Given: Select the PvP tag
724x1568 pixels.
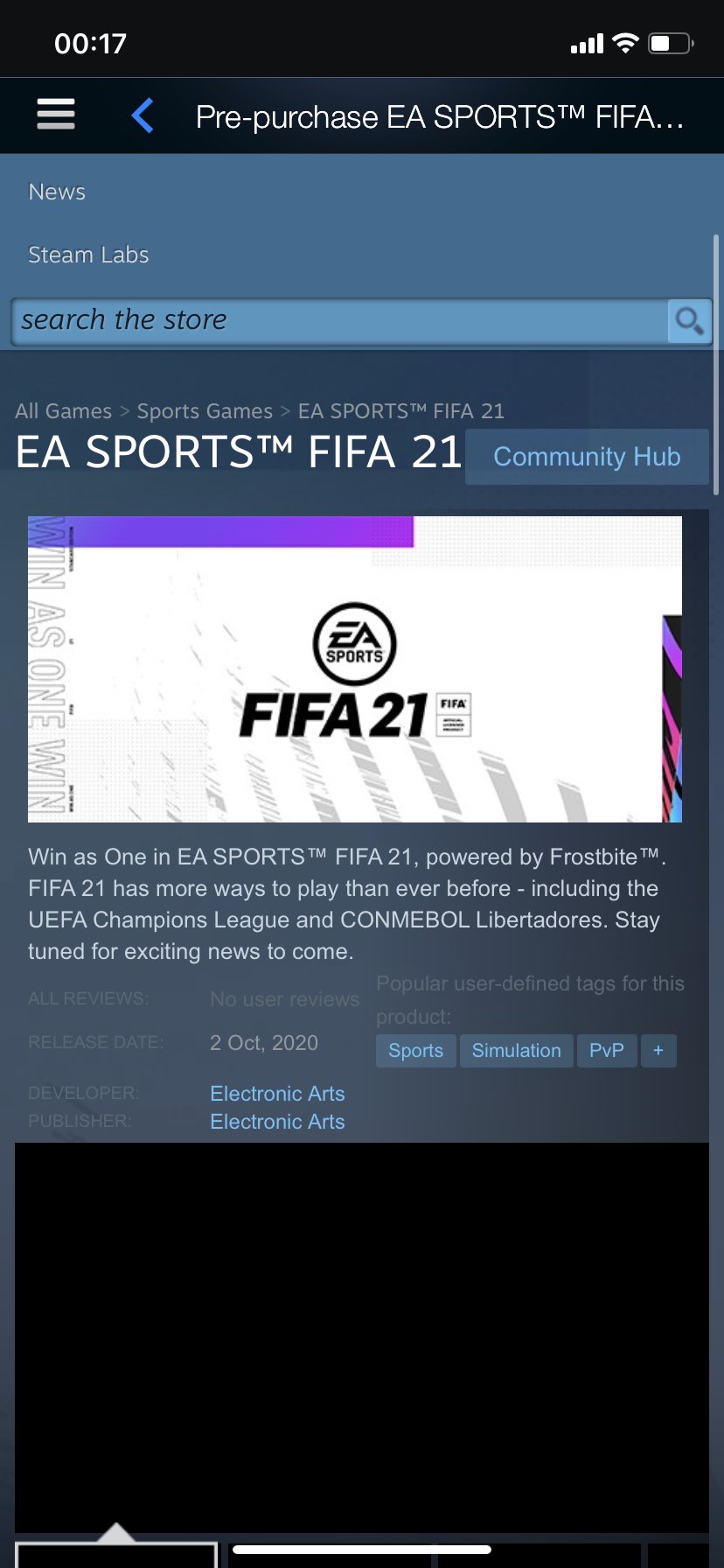Looking at the screenshot, I should tap(606, 1050).
